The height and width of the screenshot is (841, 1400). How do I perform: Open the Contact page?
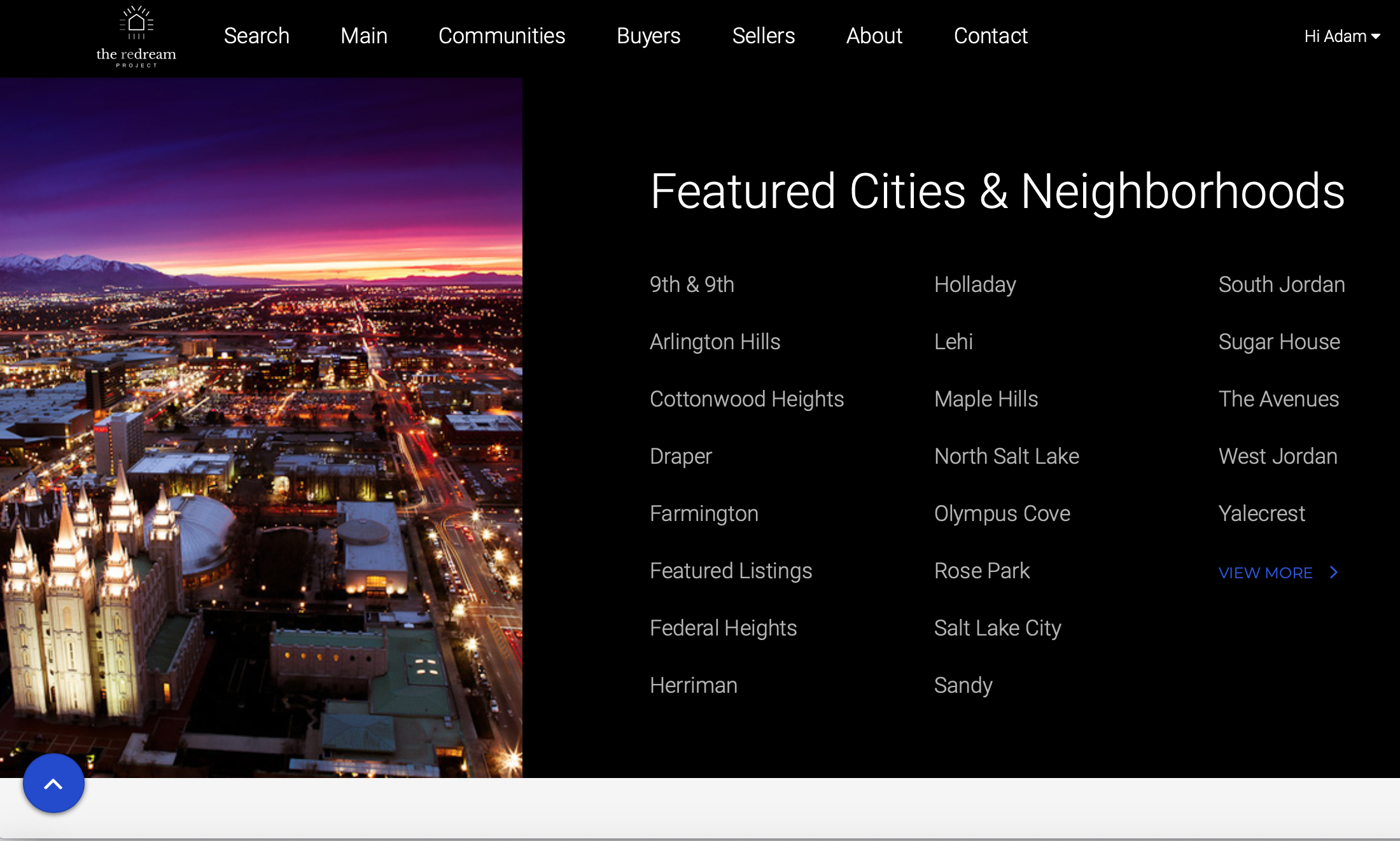[x=990, y=36]
